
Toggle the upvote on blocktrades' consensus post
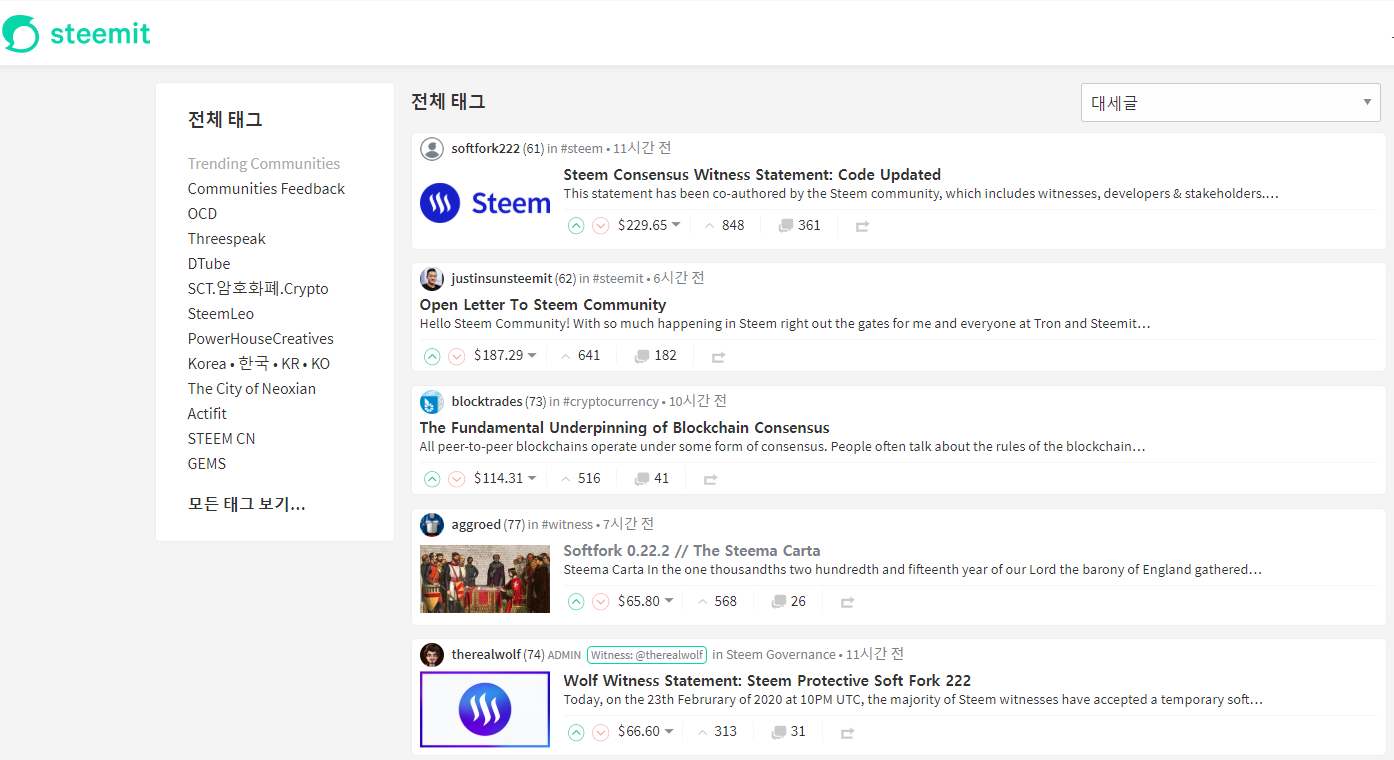(432, 478)
